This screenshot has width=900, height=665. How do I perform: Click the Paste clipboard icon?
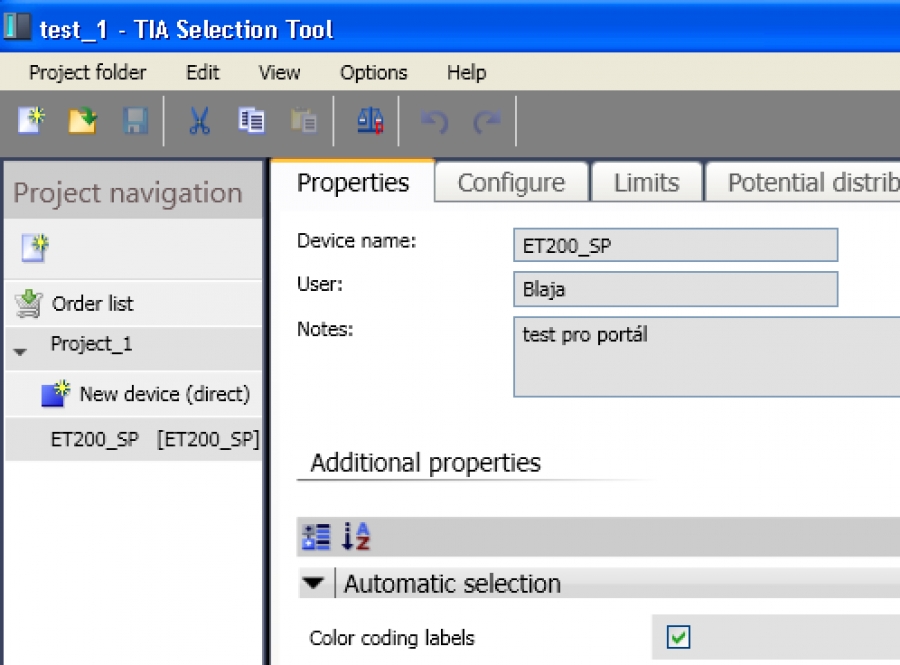(x=304, y=121)
